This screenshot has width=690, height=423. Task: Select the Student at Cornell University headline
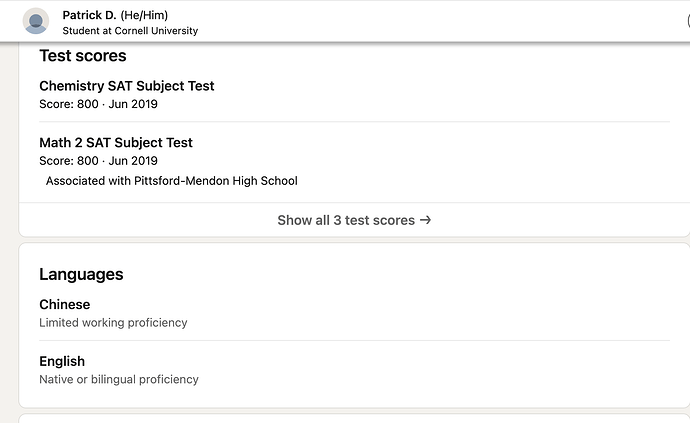[130, 31]
